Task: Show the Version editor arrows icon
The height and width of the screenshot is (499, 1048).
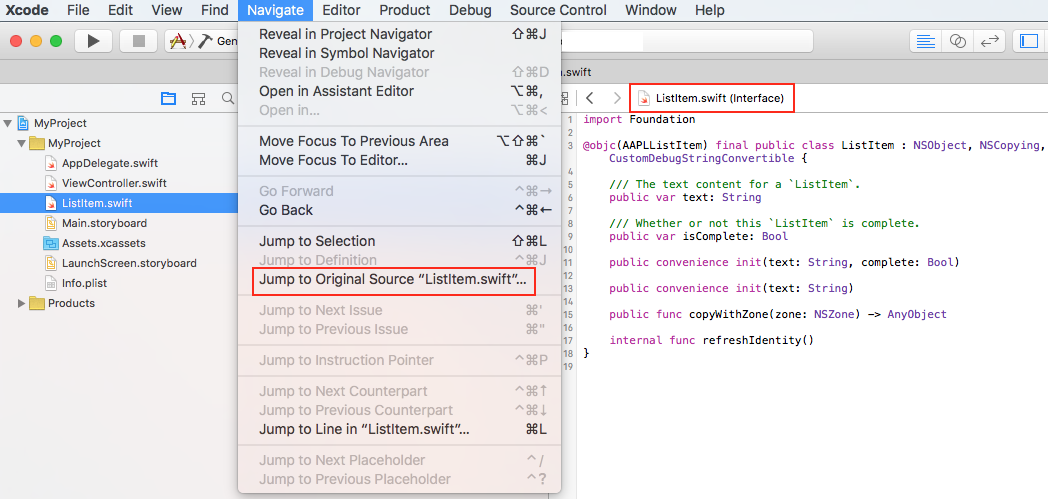Action: (990, 41)
